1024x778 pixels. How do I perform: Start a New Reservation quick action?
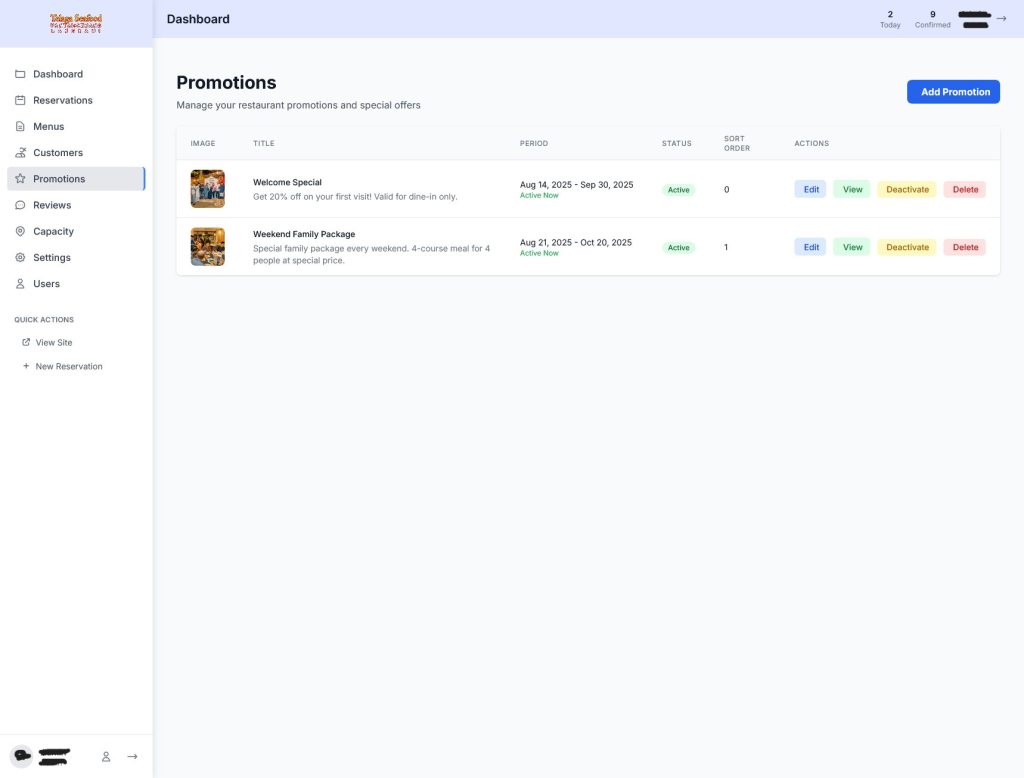click(69, 366)
